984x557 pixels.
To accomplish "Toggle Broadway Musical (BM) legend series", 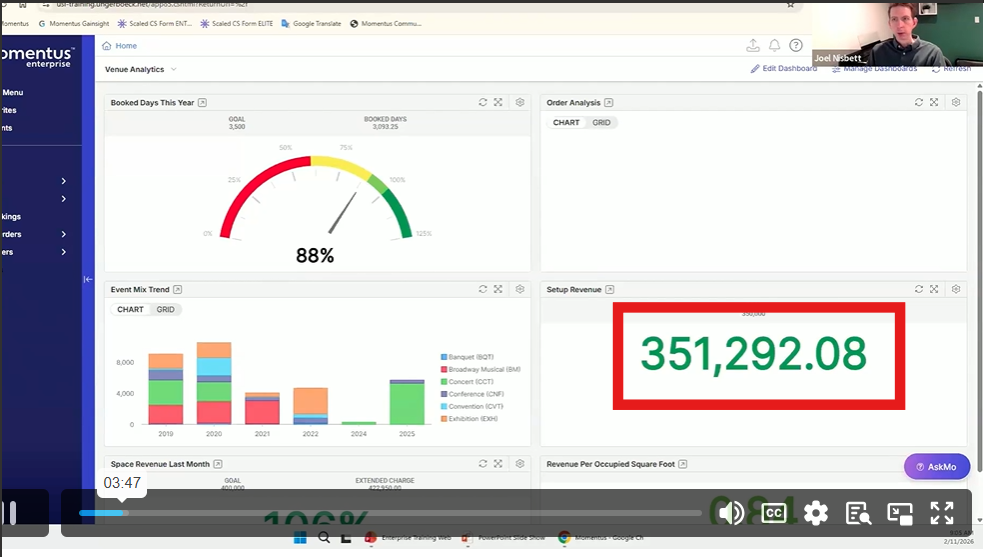I will [x=481, y=369].
